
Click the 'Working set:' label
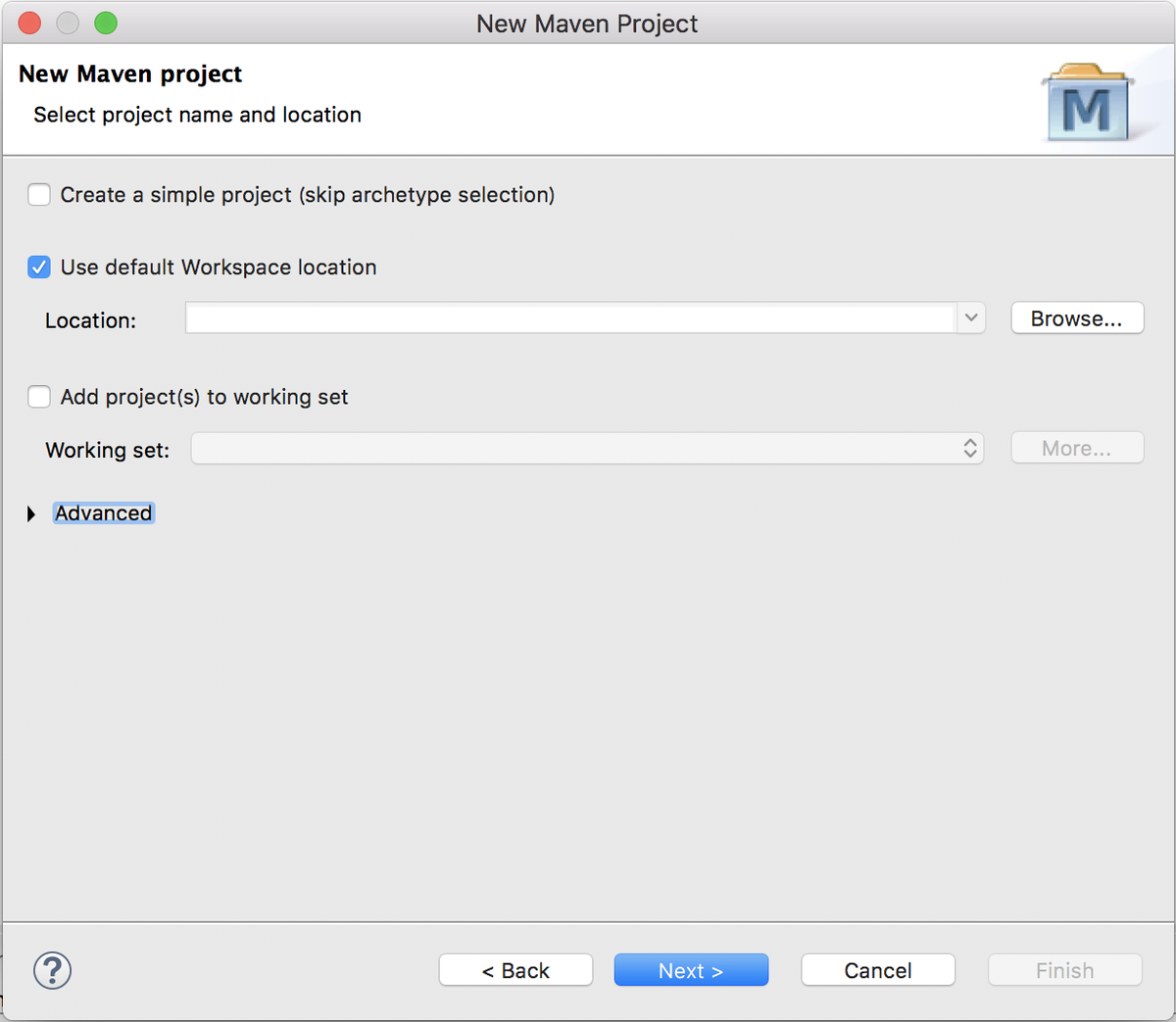click(x=108, y=450)
